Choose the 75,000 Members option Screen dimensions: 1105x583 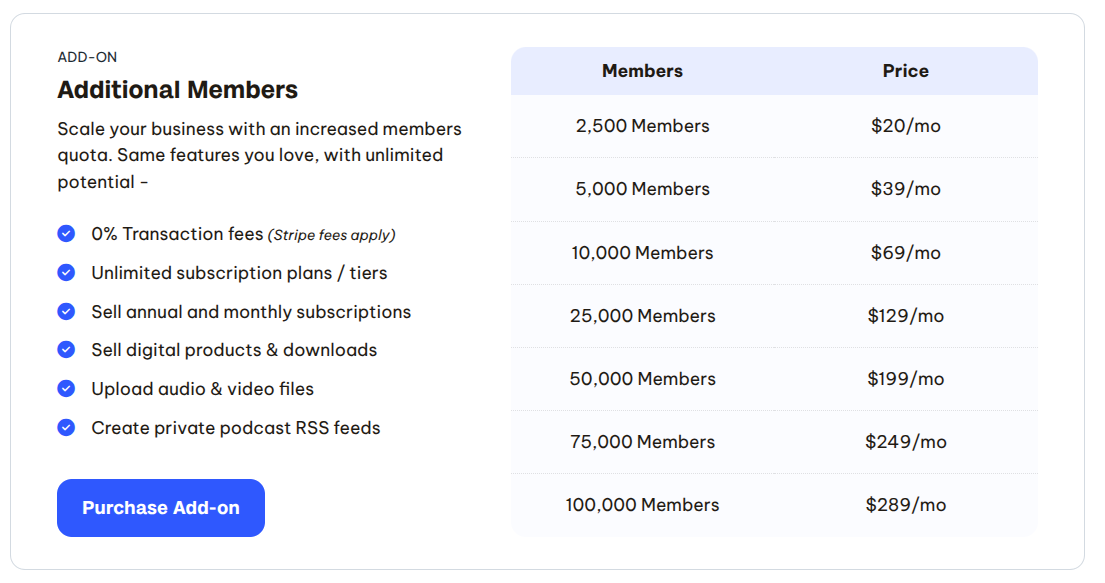pyautogui.click(x=642, y=442)
